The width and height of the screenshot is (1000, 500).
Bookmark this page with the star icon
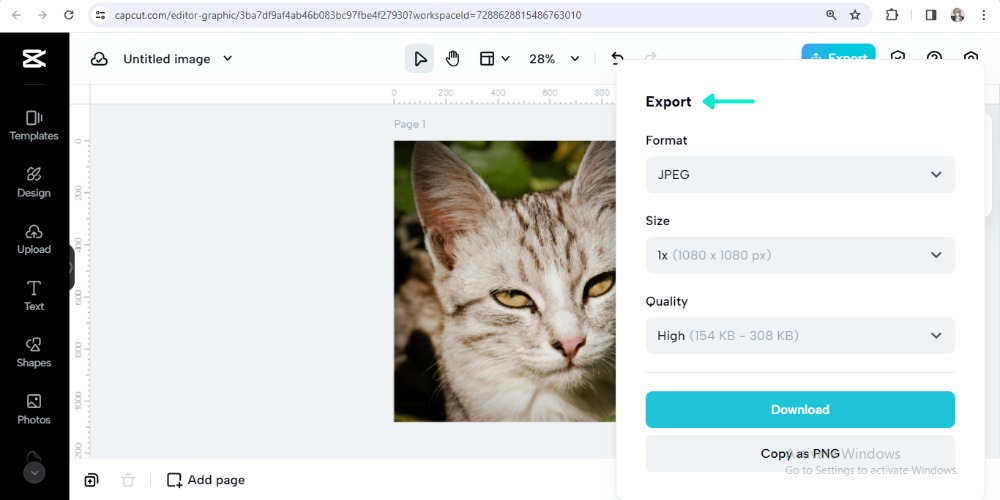pos(855,15)
